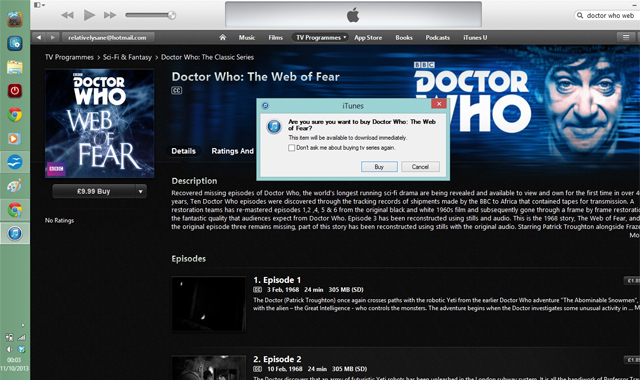Open the Podcasts section of the store
This screenshot has width=640, height=380.
(x=438, y=37)
